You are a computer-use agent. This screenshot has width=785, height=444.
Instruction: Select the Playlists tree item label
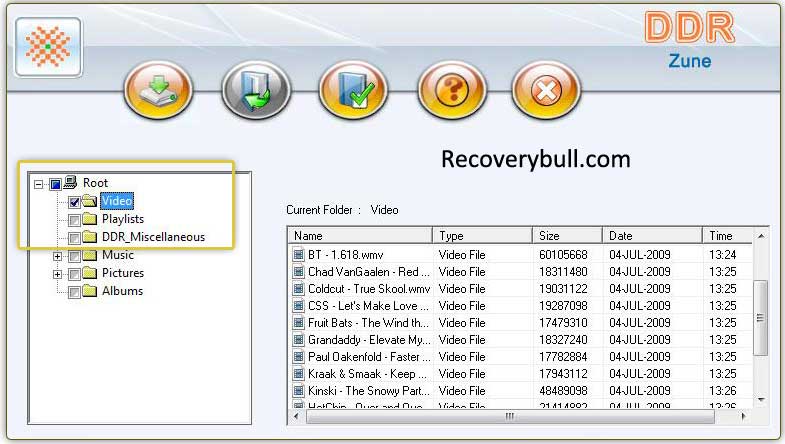click(123, 219)
